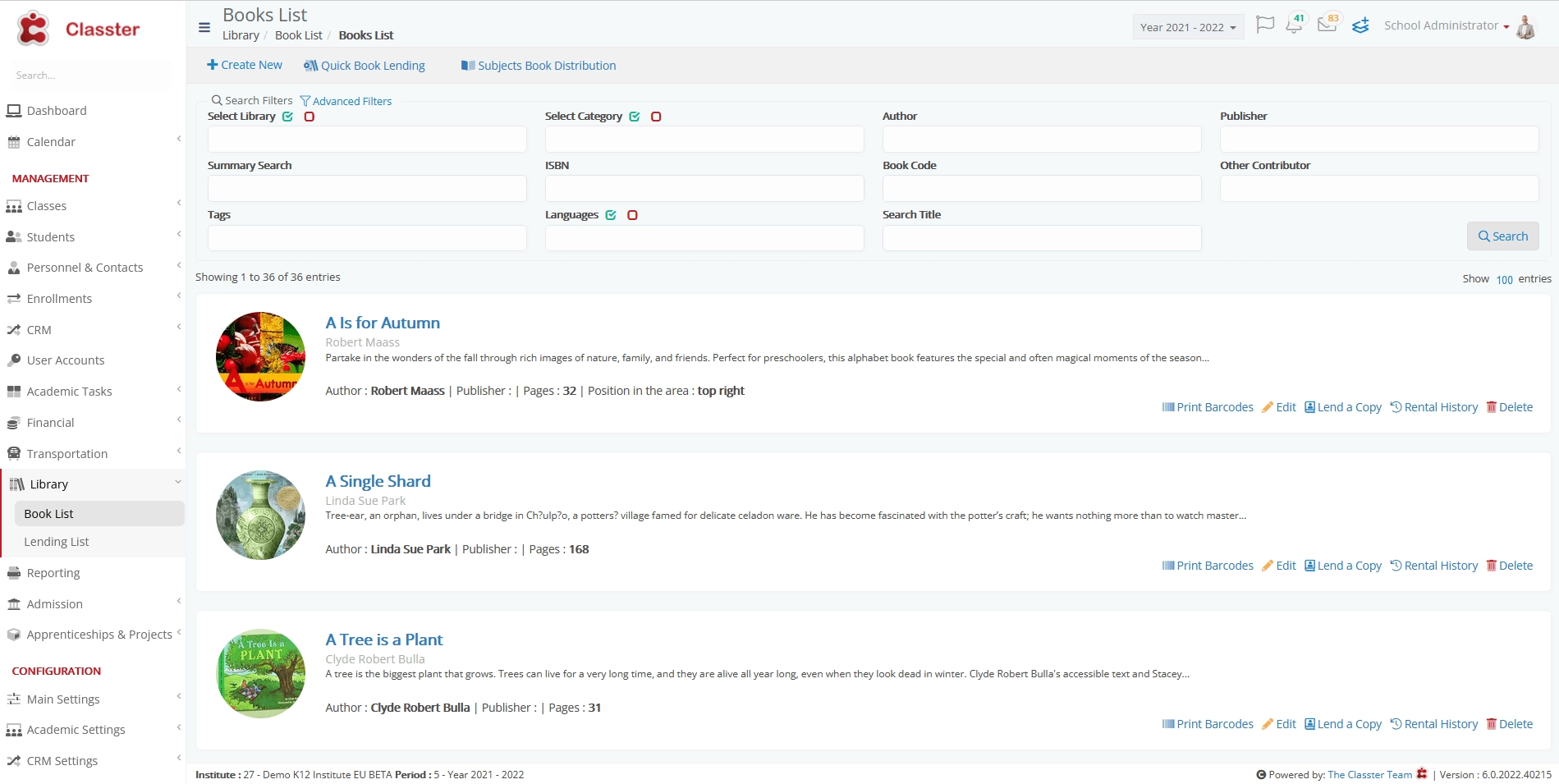Open the Select Category dropdown field

tap(704, 139)
